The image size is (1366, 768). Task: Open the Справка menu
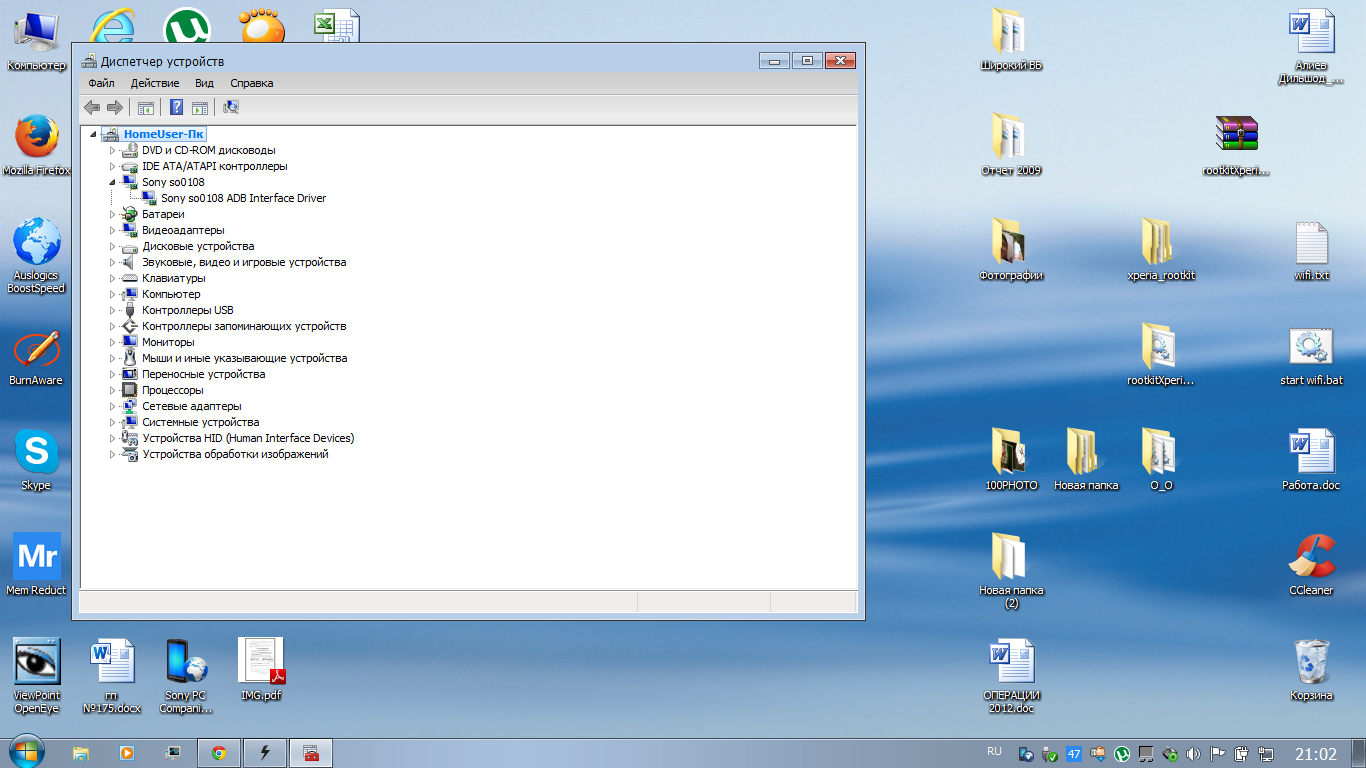click(251, 83)
